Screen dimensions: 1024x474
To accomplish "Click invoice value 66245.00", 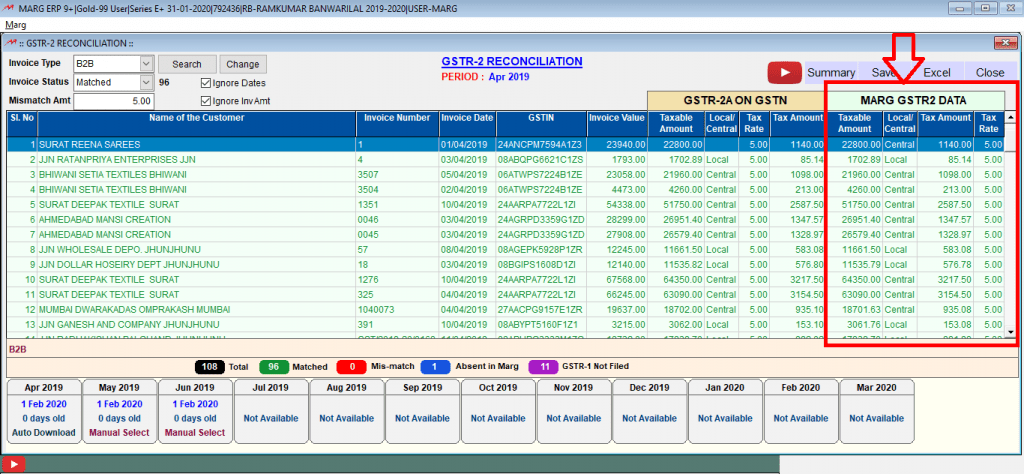I will tap(626, 294).
